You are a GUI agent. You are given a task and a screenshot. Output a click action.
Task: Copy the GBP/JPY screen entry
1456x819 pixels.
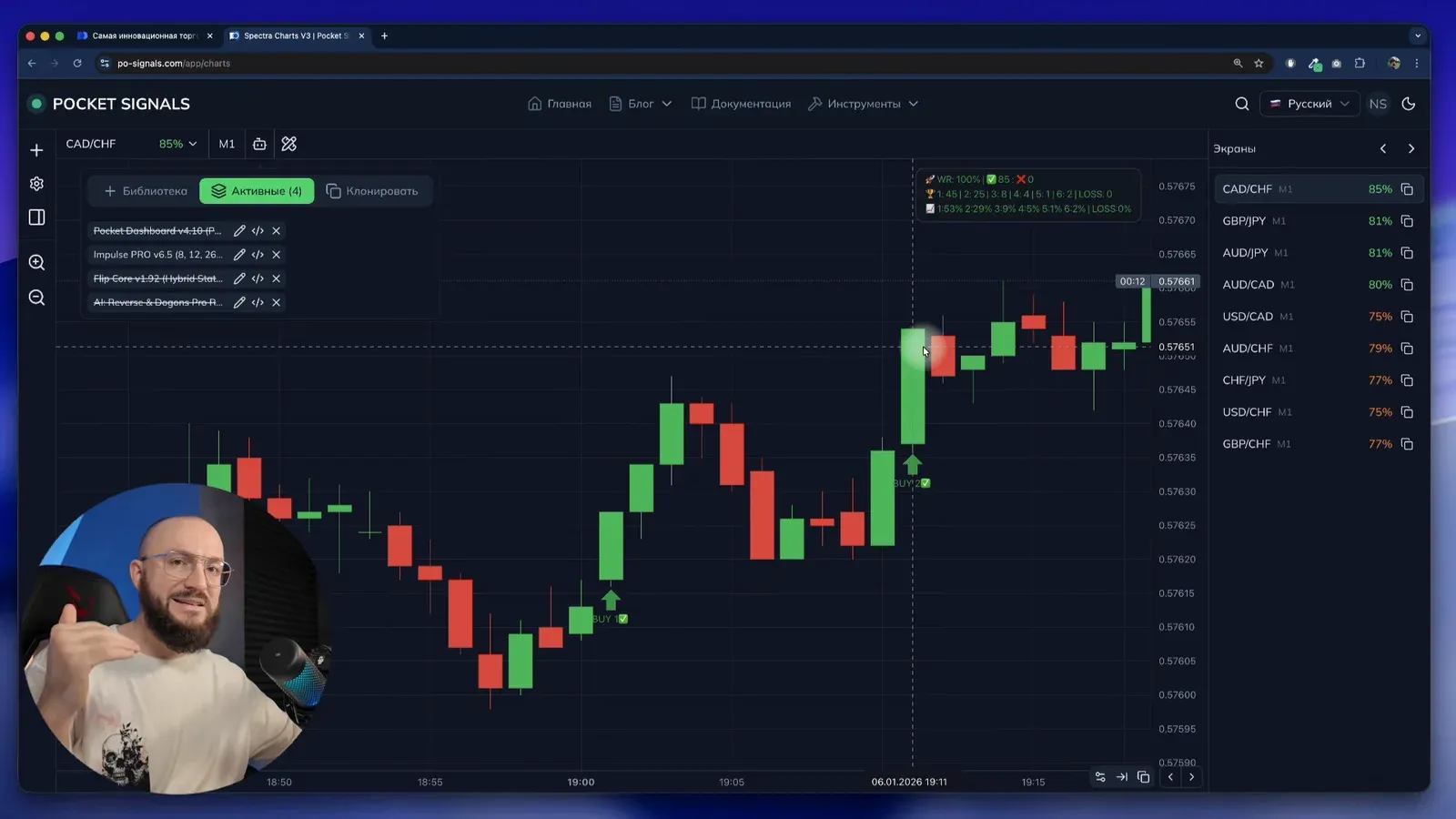click(x=1407, y=221)
